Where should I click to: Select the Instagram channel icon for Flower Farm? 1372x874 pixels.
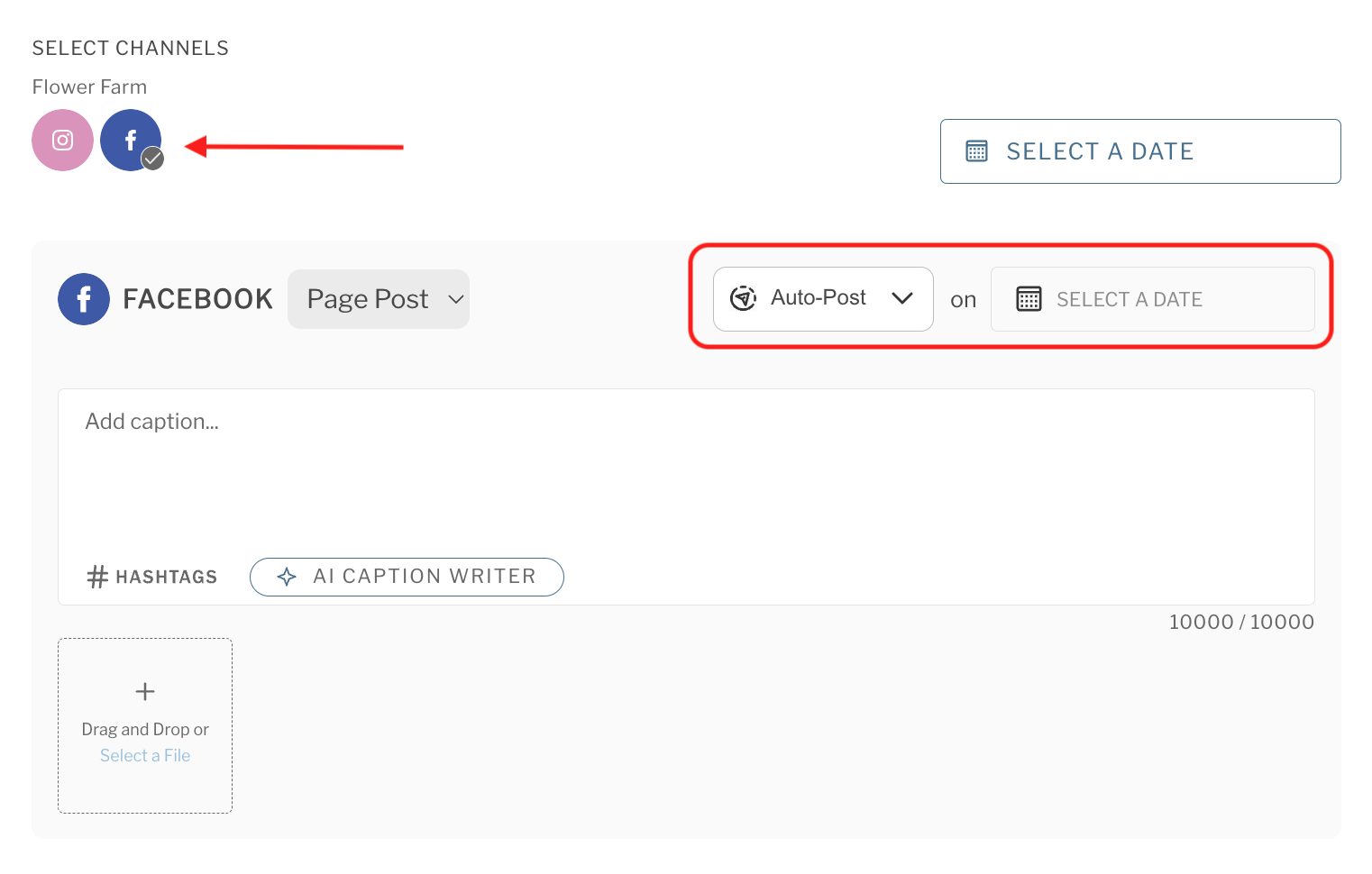62,140
